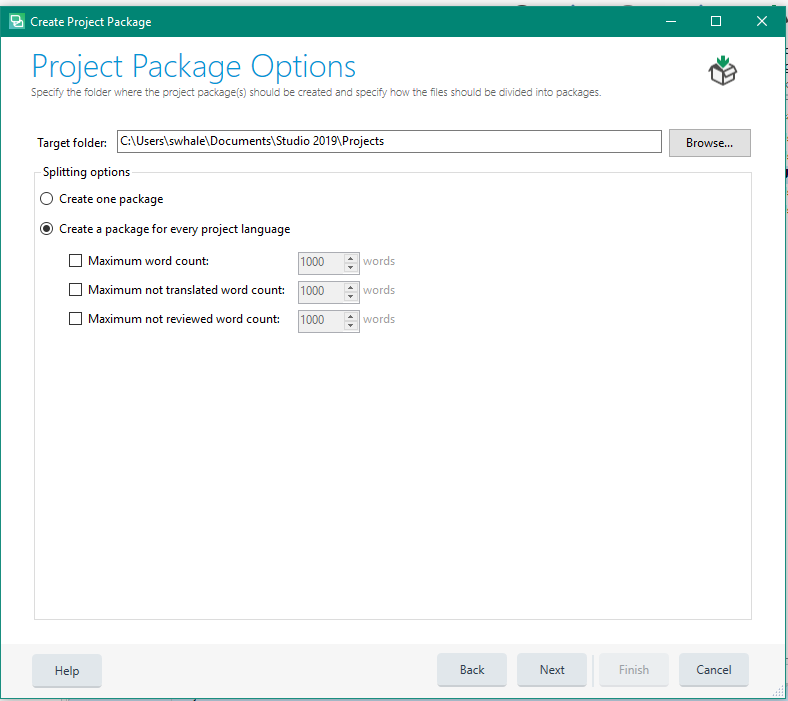Decrease the not reviewed word count spinner

(x=351, y=325)
